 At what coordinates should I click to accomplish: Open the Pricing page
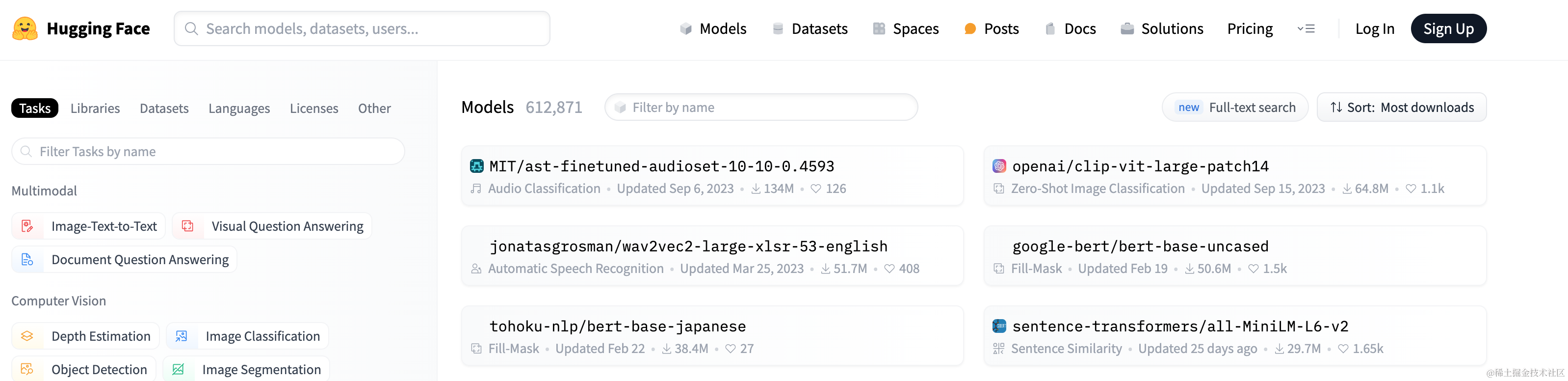click(x=1250, y=28)
